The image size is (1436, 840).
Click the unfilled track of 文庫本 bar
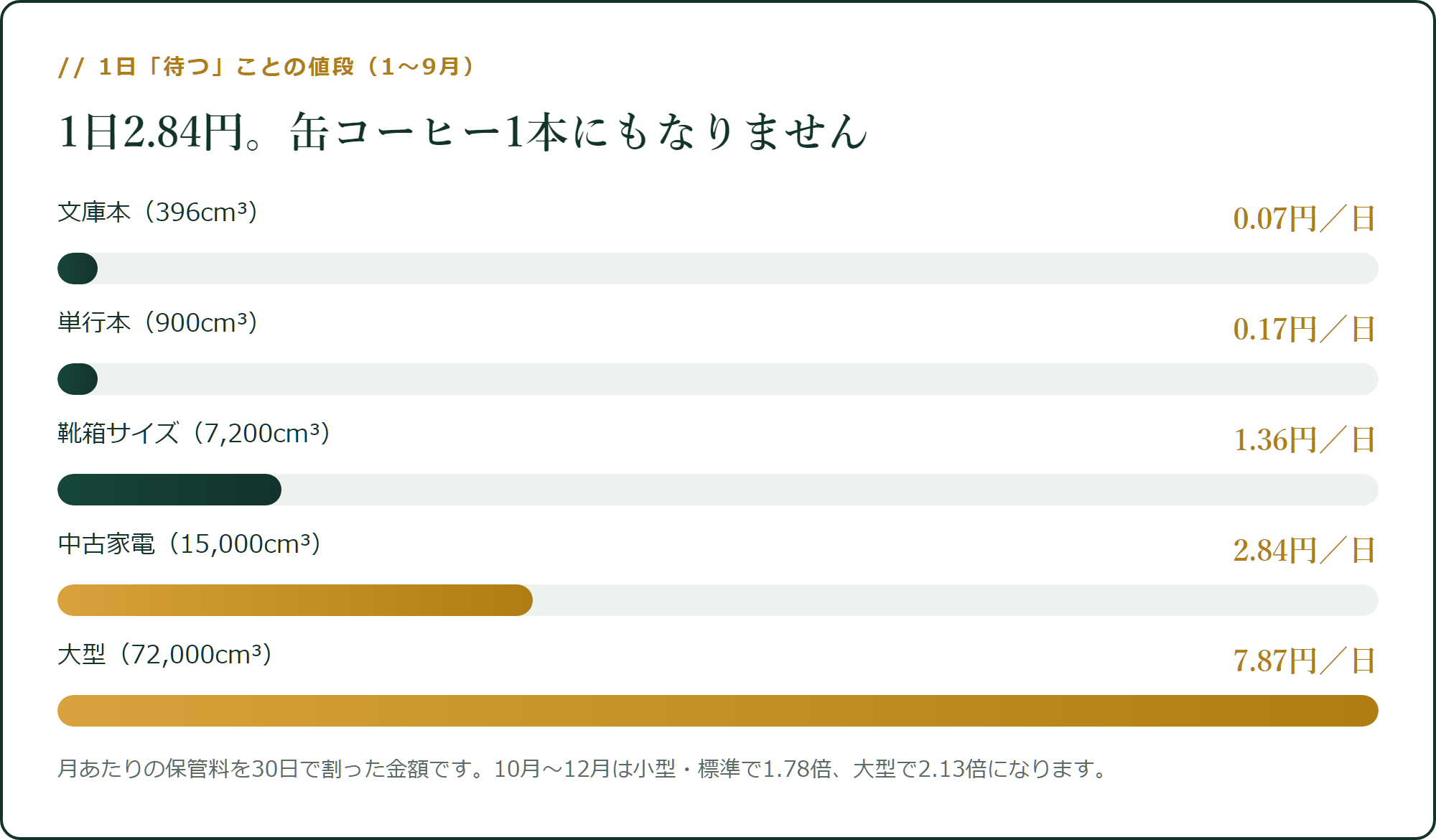(x=738, y=269)
